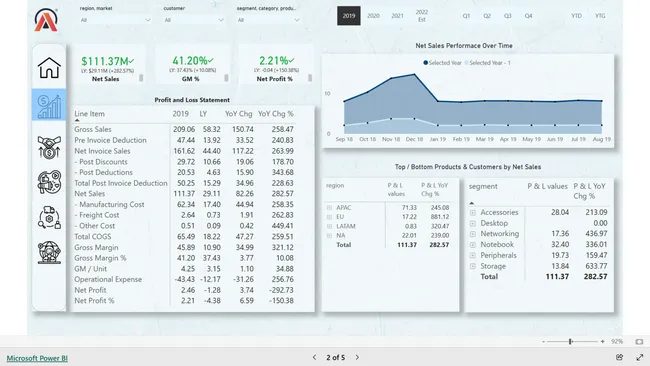The width and height of the screenshot is (650, 366).
Task: Open the customer filter dropdown
Action: click(x=194, y=20)
